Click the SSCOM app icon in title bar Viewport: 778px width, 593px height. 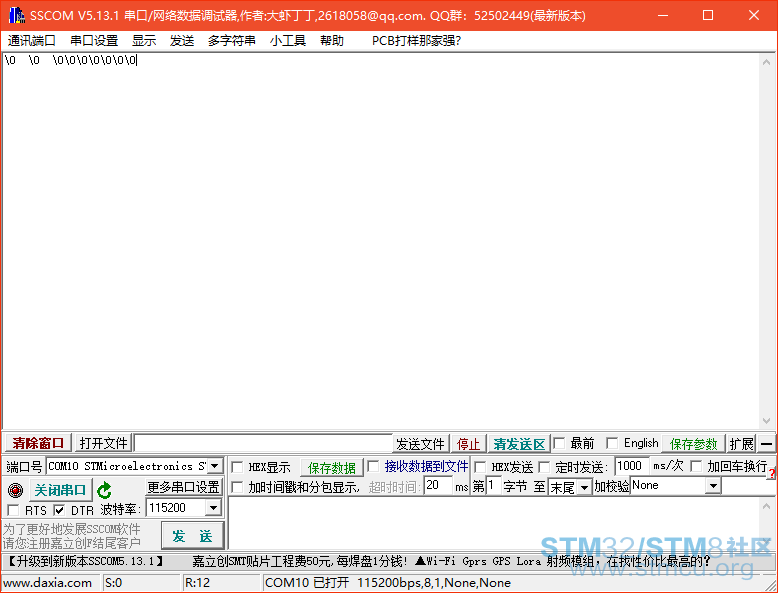(16, 15)
